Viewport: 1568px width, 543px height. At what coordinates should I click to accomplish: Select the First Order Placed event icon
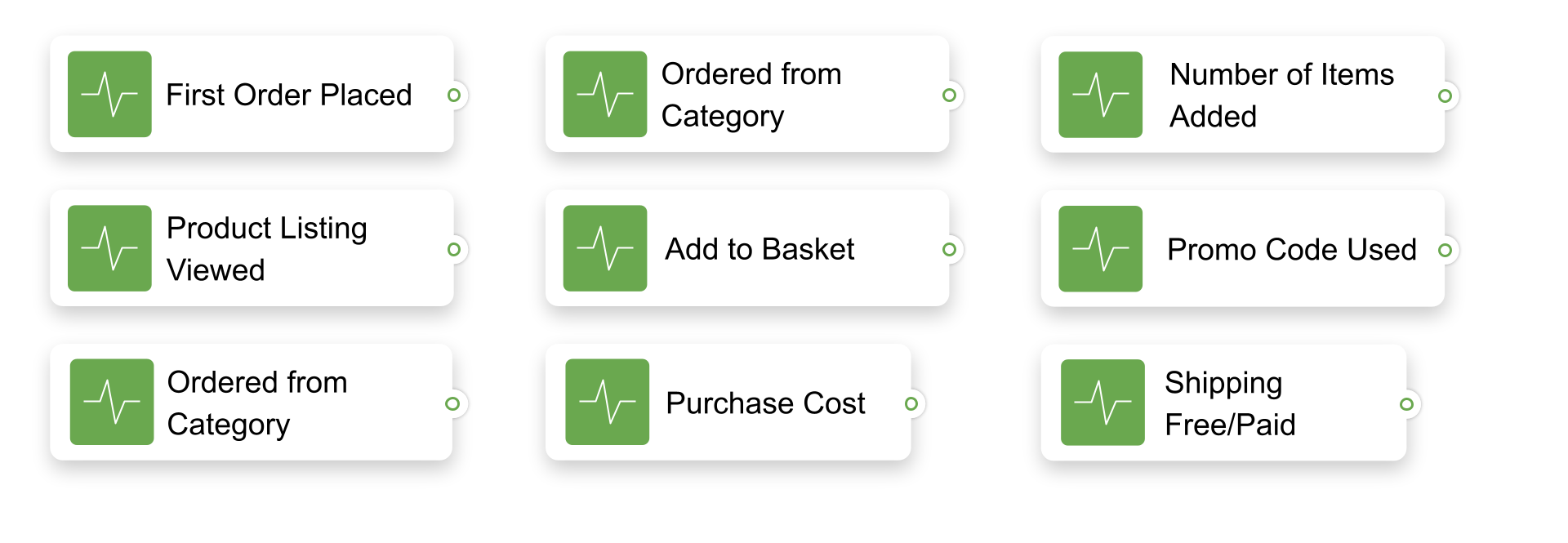pyautogui.click(x=110, y=95)
